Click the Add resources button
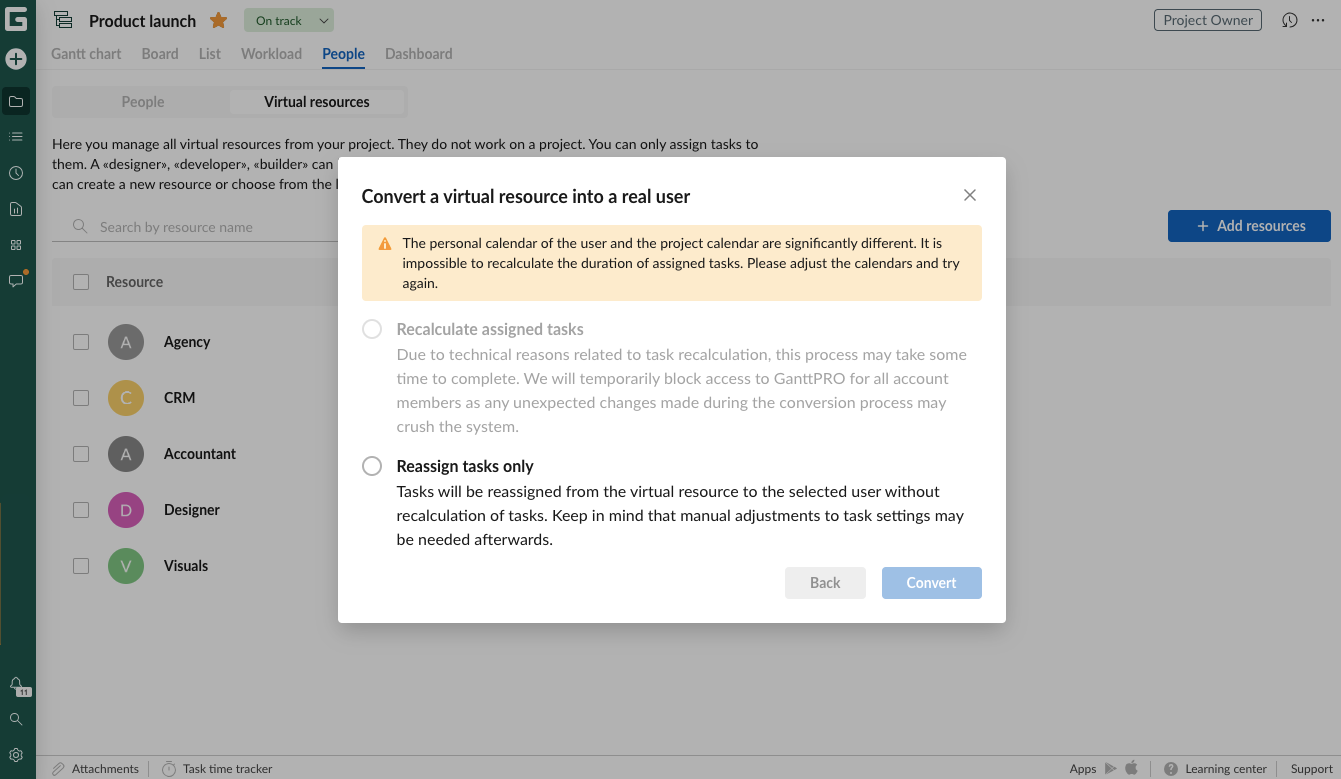Image resolution: width=1341 pixels, height=779 pixels. pos(1249,226)
